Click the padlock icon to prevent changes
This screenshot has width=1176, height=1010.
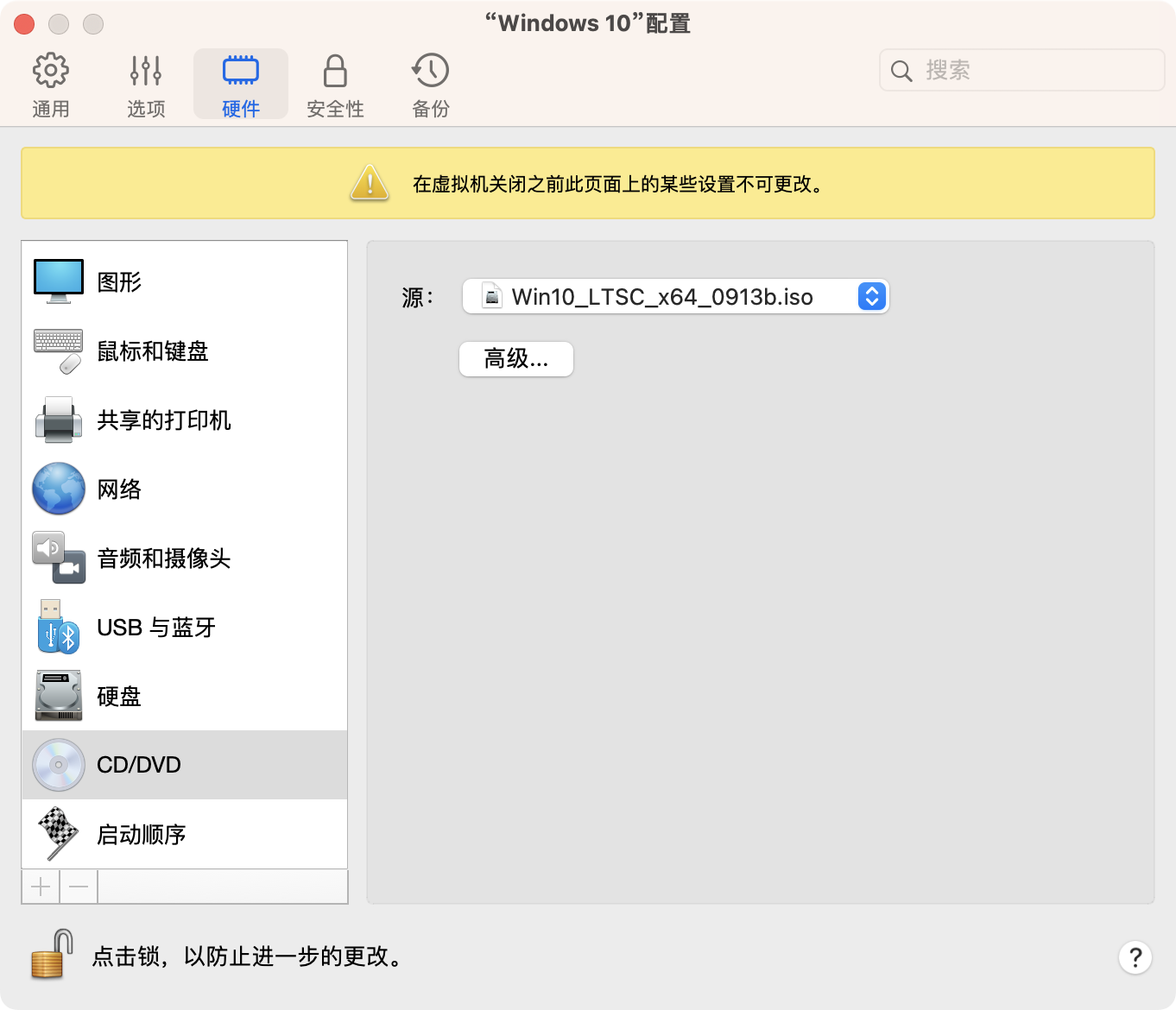[52, 954]
